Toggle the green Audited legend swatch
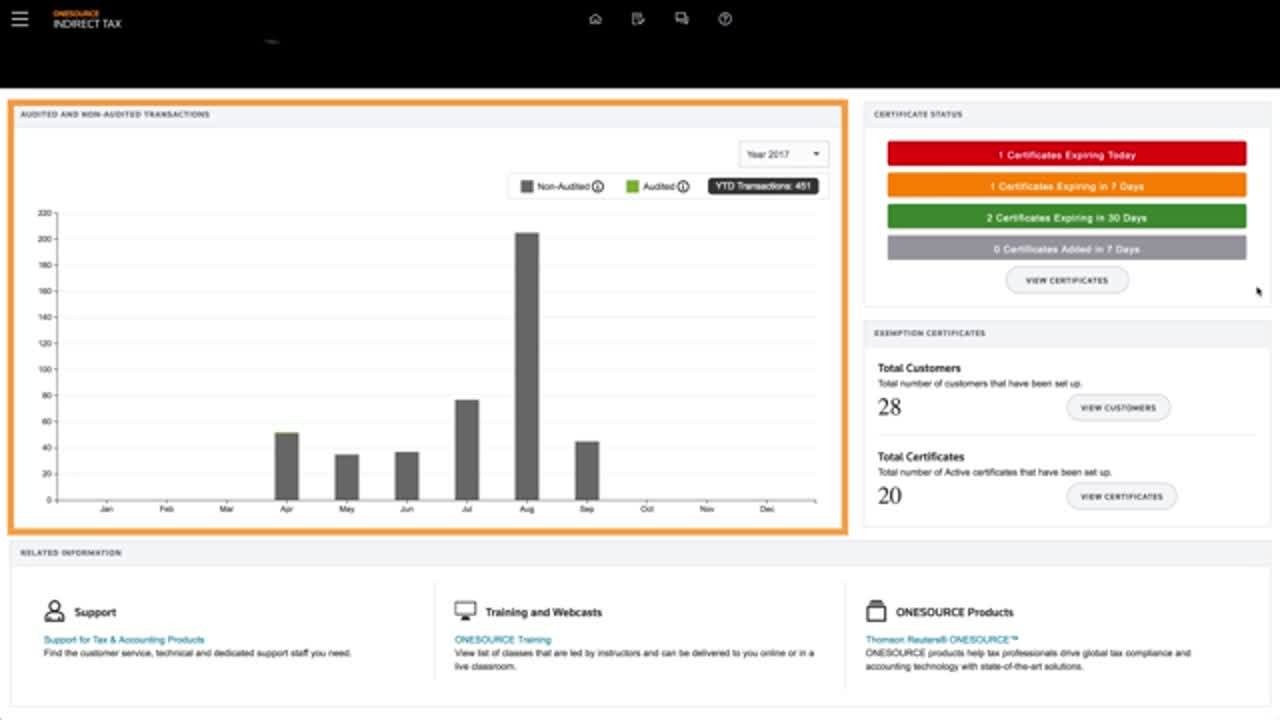Image resolution: width=1280 pixels, height=720 pixels. click(632, 186)
